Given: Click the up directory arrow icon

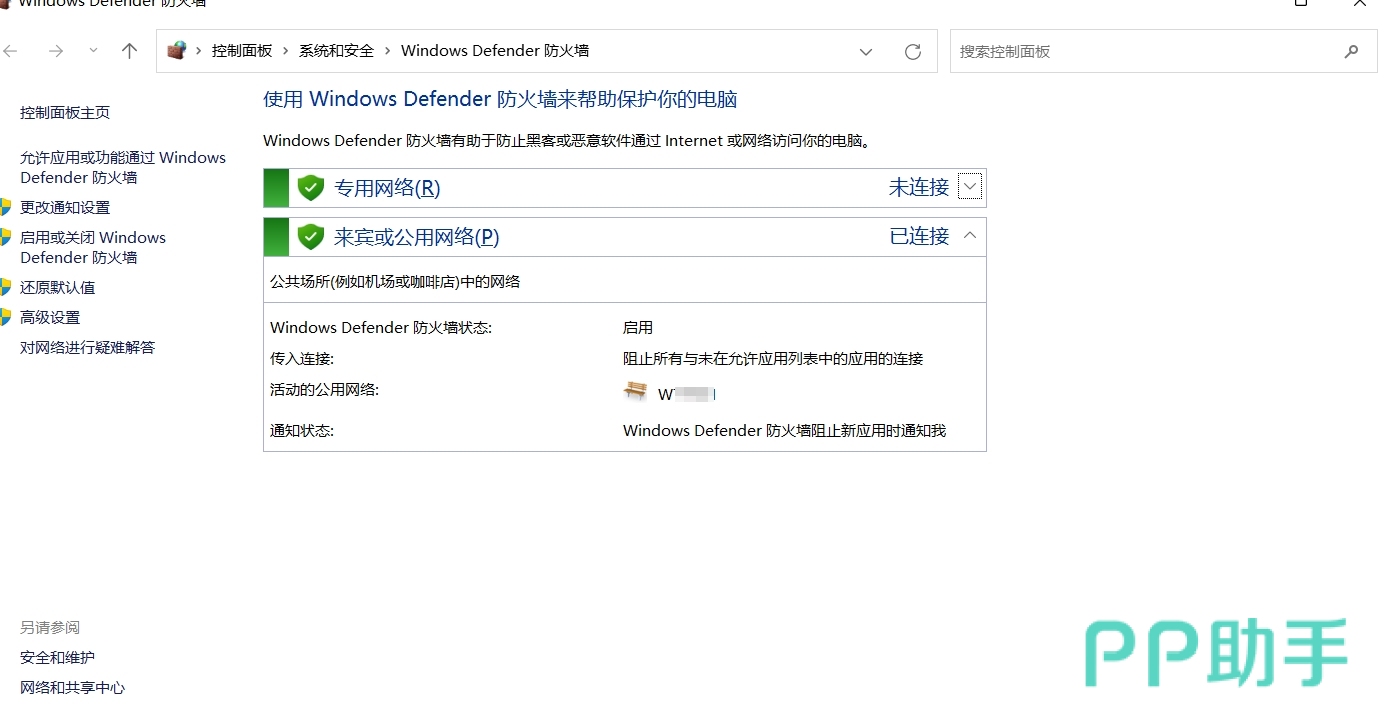Looking at the screenshot, I should (x=129, y=51).
